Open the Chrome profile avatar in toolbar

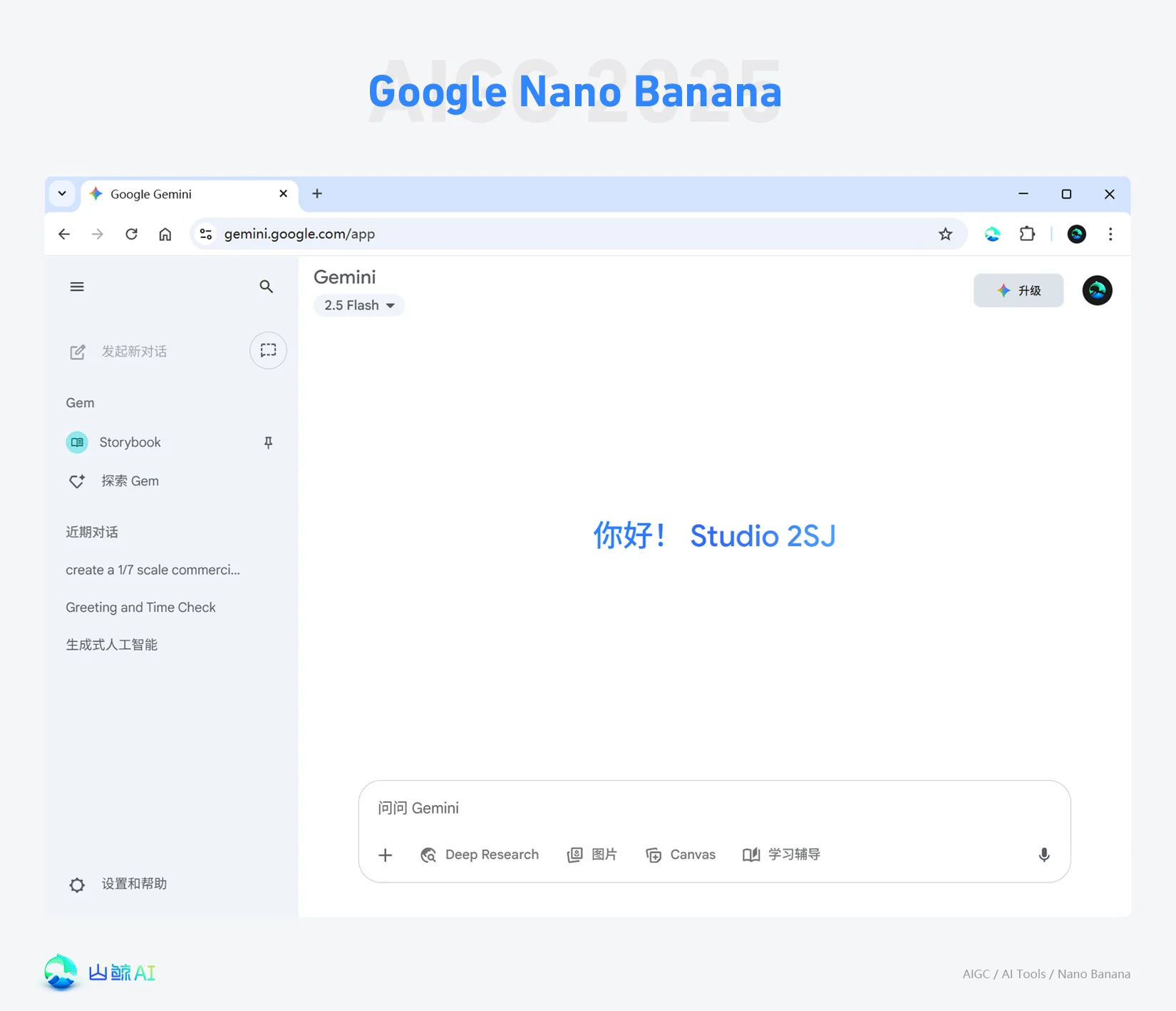click(x=1076, y=234)
